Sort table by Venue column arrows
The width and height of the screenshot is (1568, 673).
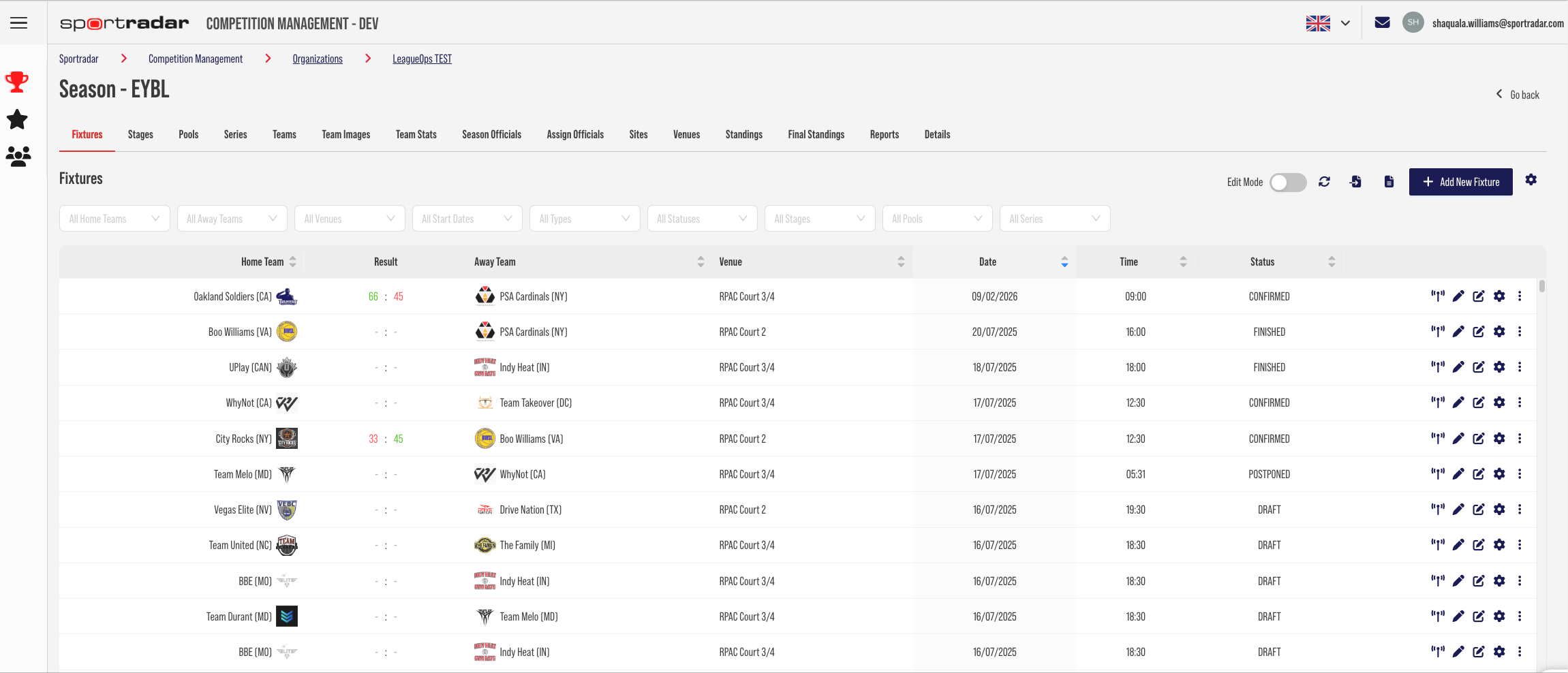(901, 262)
